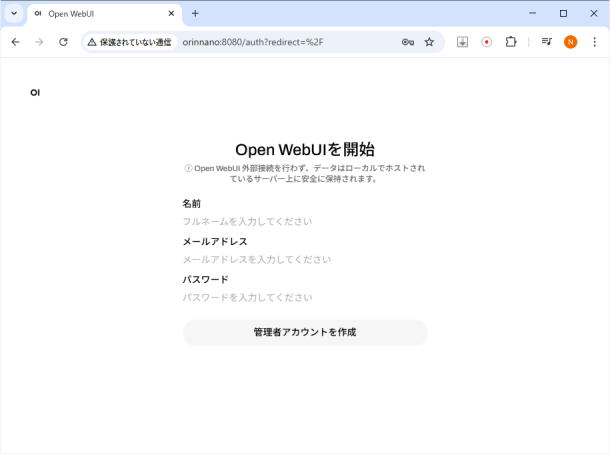
Task: Open the media control playlist icon
Action: [546, 42]
